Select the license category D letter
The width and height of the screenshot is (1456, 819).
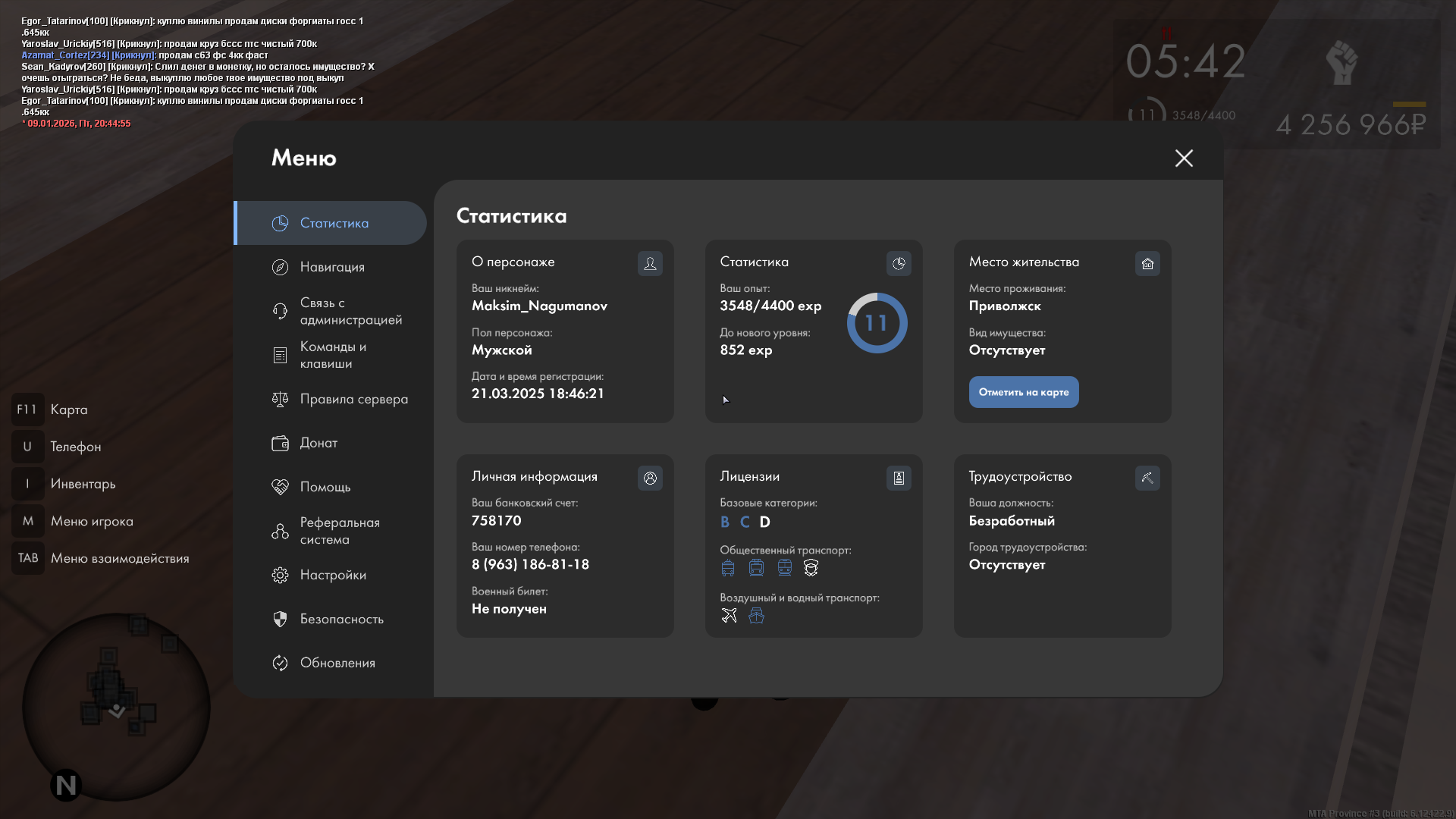(x=764, y=522)
